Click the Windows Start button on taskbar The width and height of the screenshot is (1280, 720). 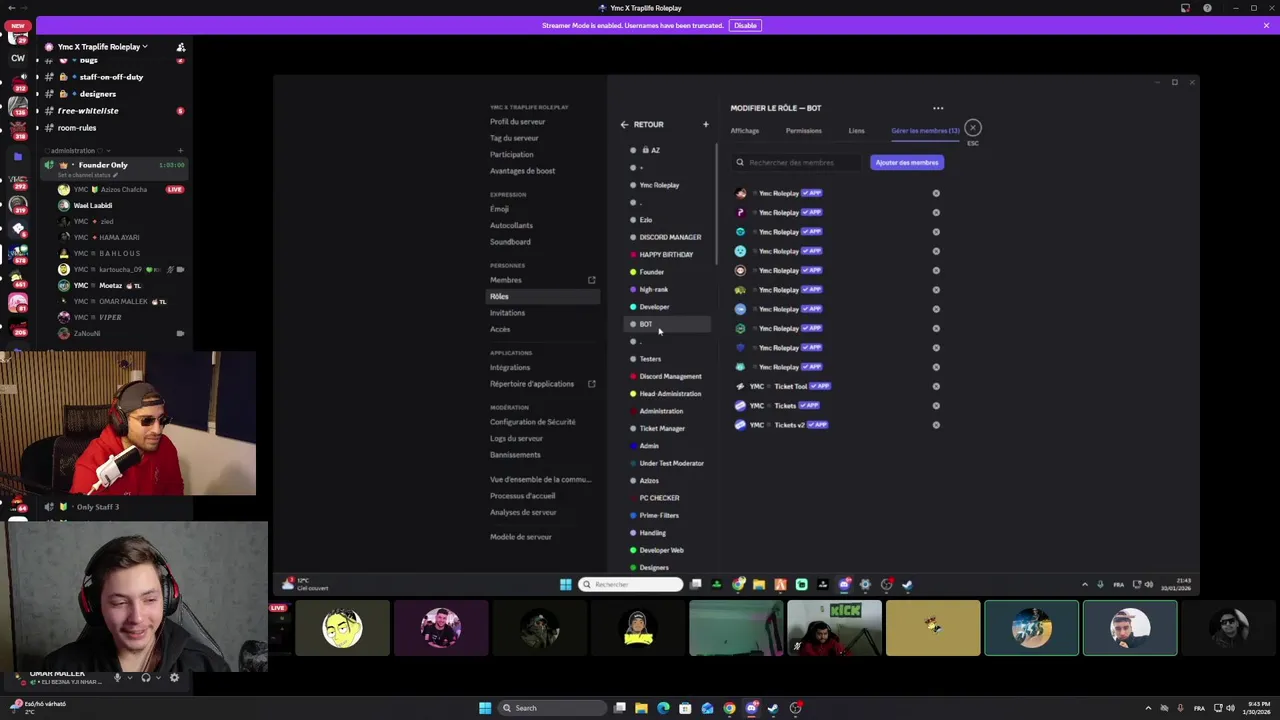pyautogui.click(x=485, y=708)
